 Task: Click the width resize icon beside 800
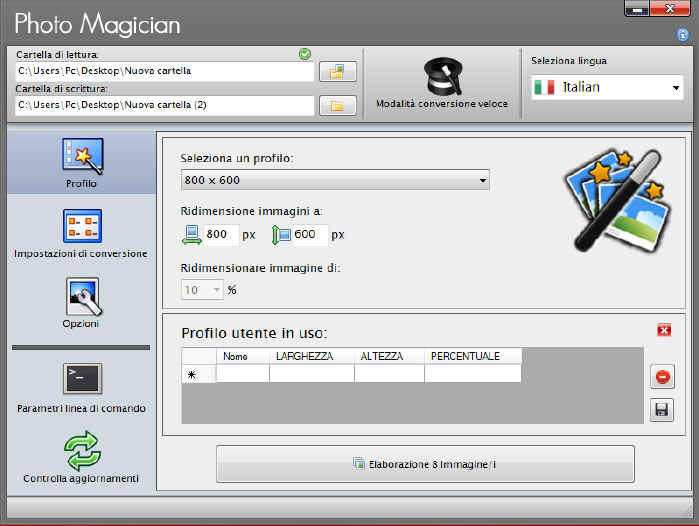[192, 235]
